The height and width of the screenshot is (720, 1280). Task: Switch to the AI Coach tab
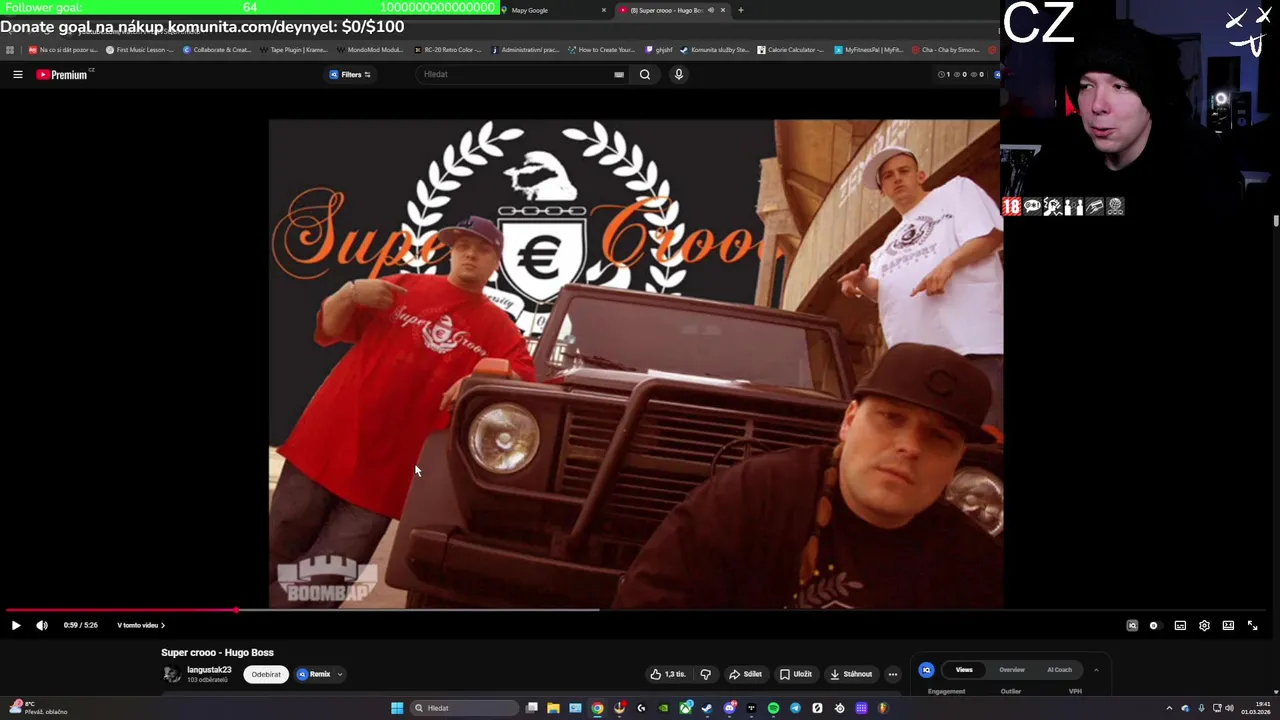click(x=1059, y=670)
